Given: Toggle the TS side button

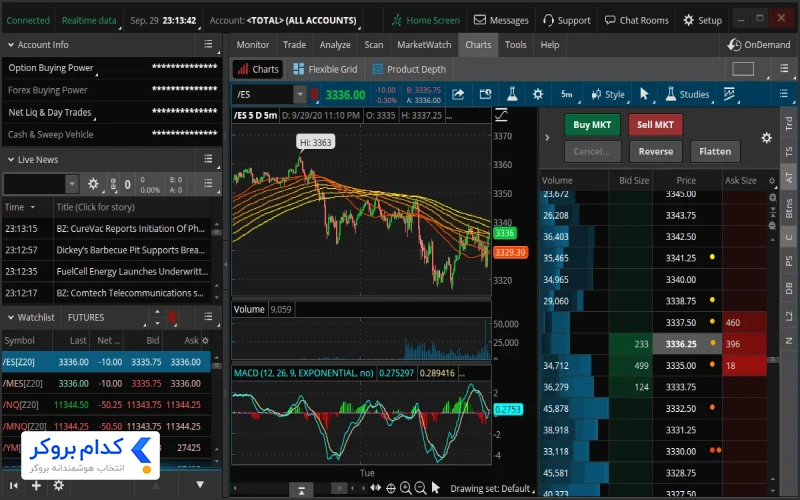Looking at the screenshot, I should click(789, 152).
